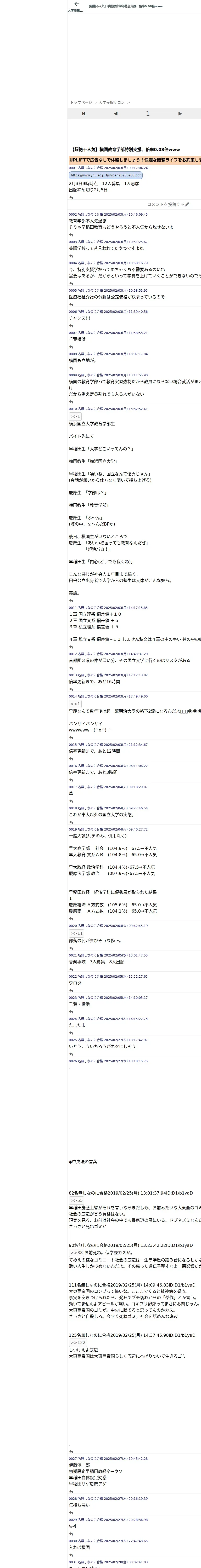Reply to post 0016 via arrow icon
201x1568 pixels.
tap(71, 780)
